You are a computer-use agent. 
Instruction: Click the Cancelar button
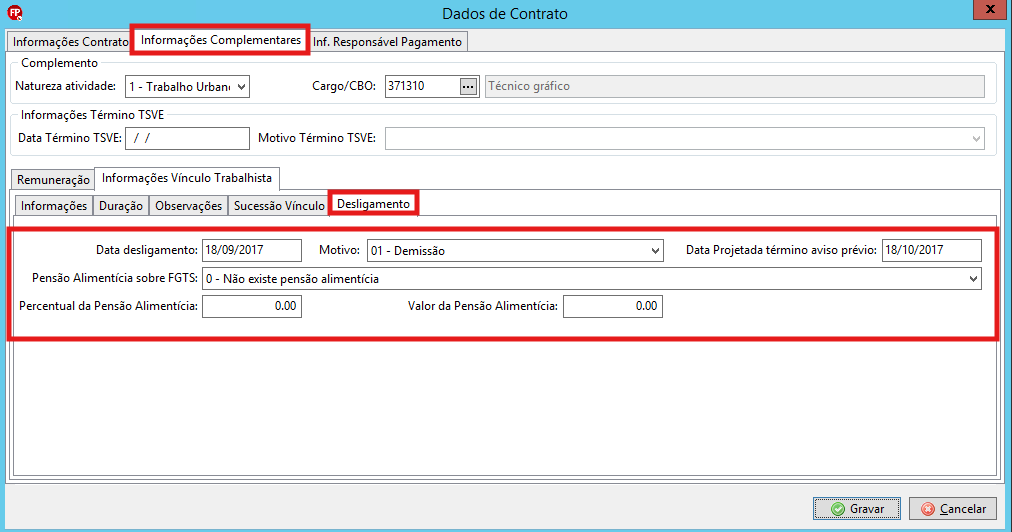coord(953,509)
